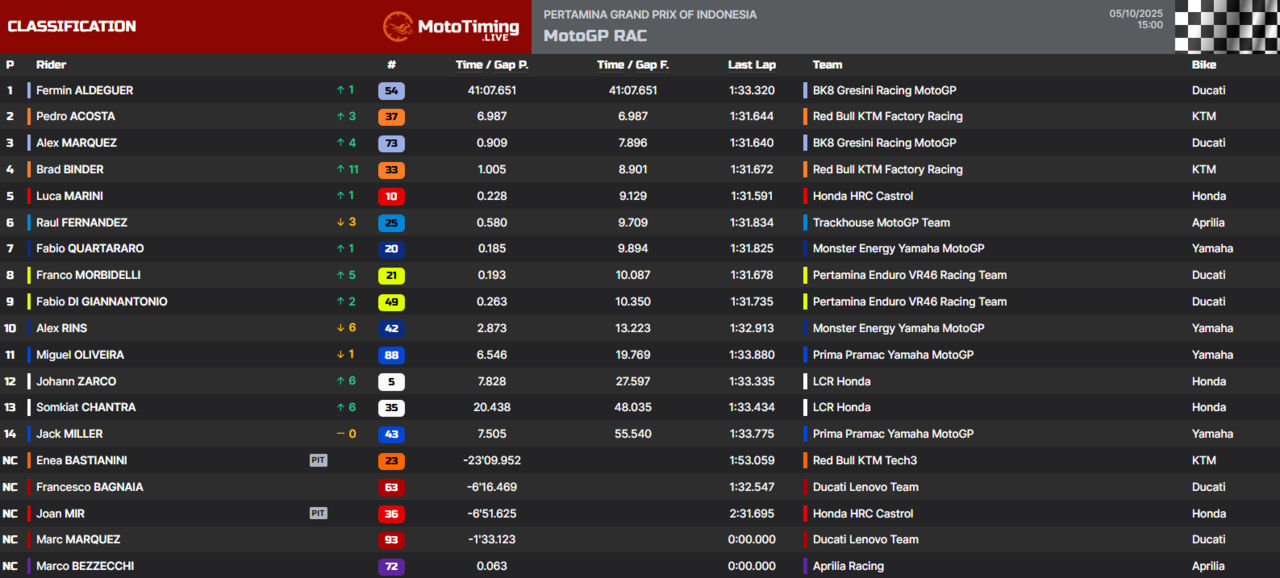The height and width of the screenshot is (578, 1280).
Task: Sort by the Last Lap column header
Action: pos(751,65)
